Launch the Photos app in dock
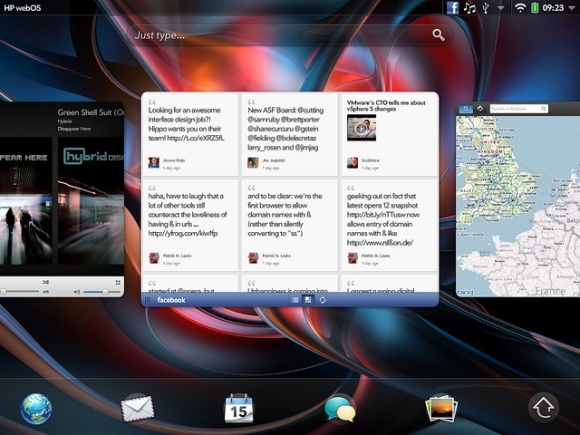Viewport: 580px width, 435px height. (x=442, y=408)
